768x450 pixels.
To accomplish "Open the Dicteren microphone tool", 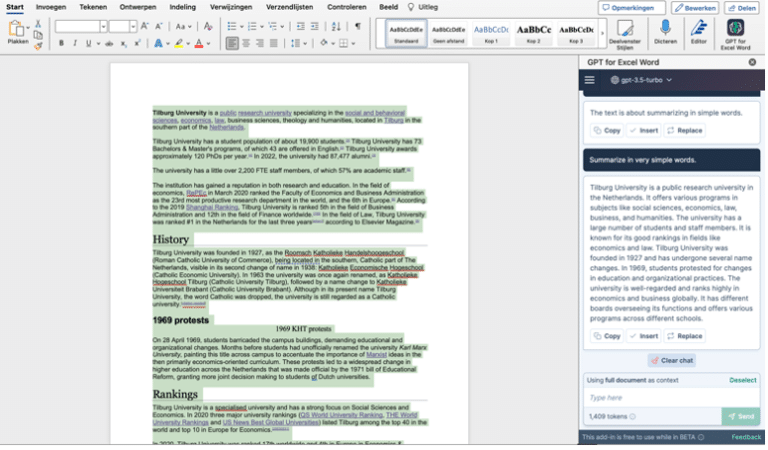I will (x=664, y=31).
